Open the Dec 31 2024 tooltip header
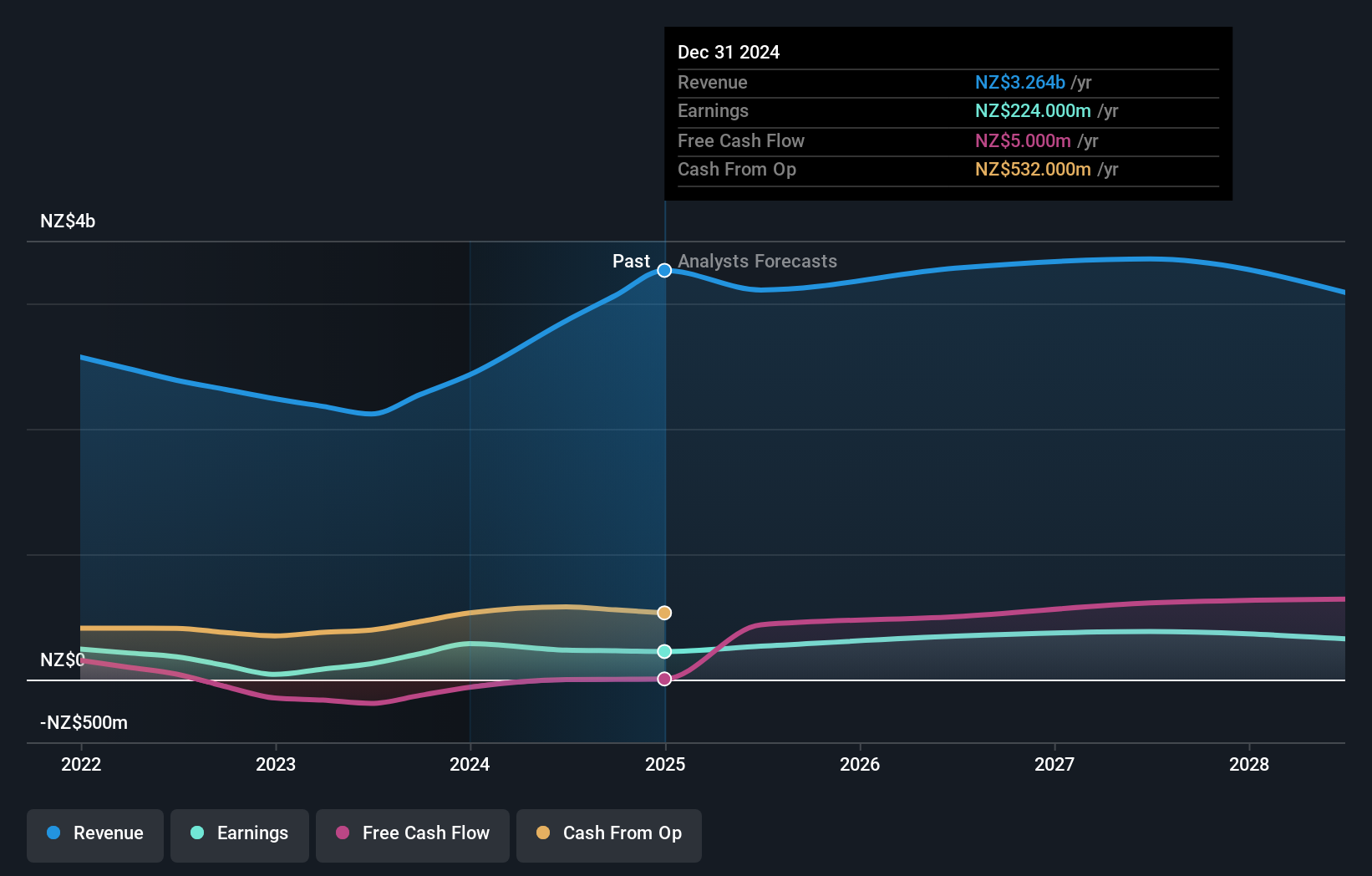The height and width of the screenshot is (876, 1372). click(x=729, y=52)
